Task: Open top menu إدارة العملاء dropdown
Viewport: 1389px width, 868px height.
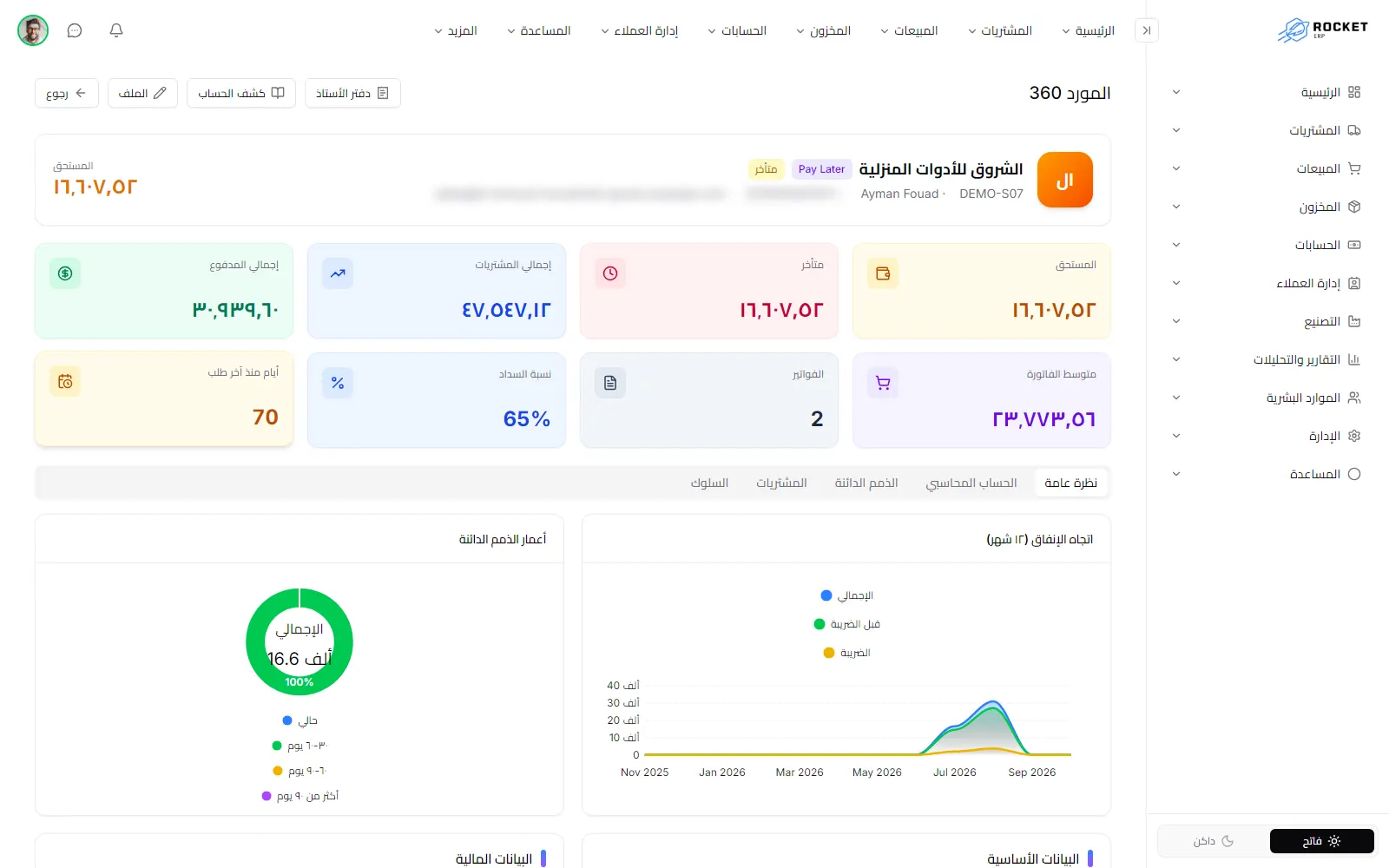Action: [640, 30]
